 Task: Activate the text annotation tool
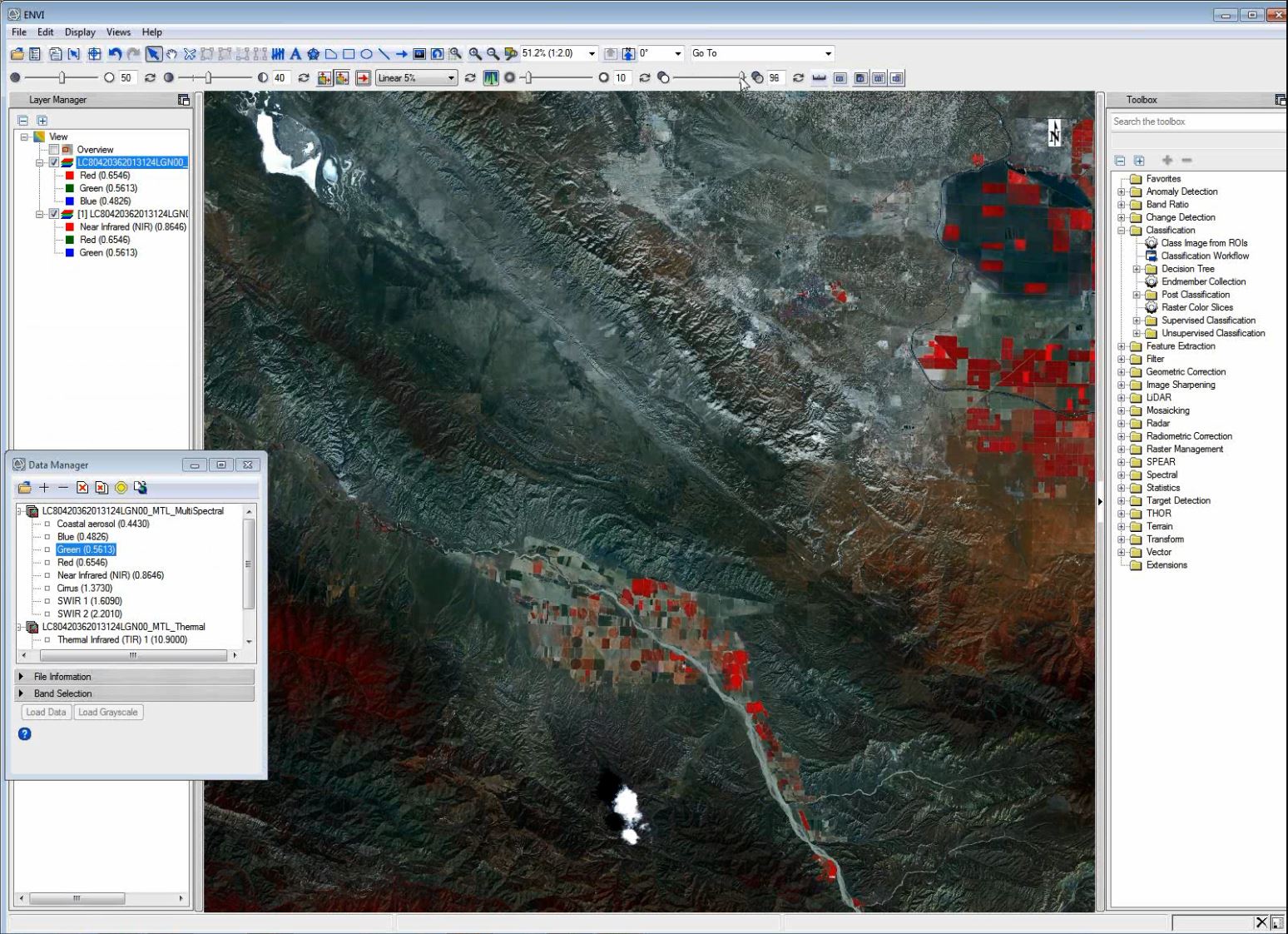point(295,53)
